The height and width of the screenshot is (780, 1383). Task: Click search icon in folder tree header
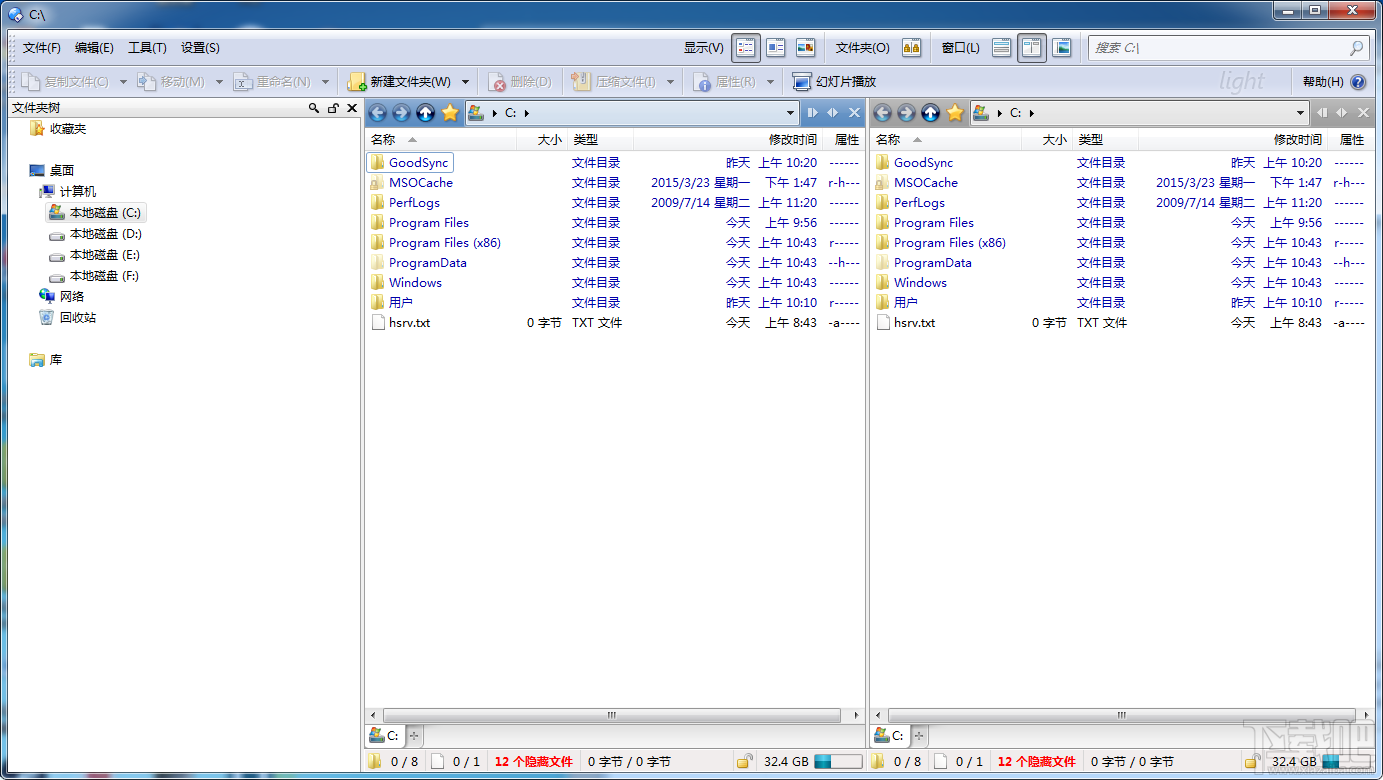314,108
